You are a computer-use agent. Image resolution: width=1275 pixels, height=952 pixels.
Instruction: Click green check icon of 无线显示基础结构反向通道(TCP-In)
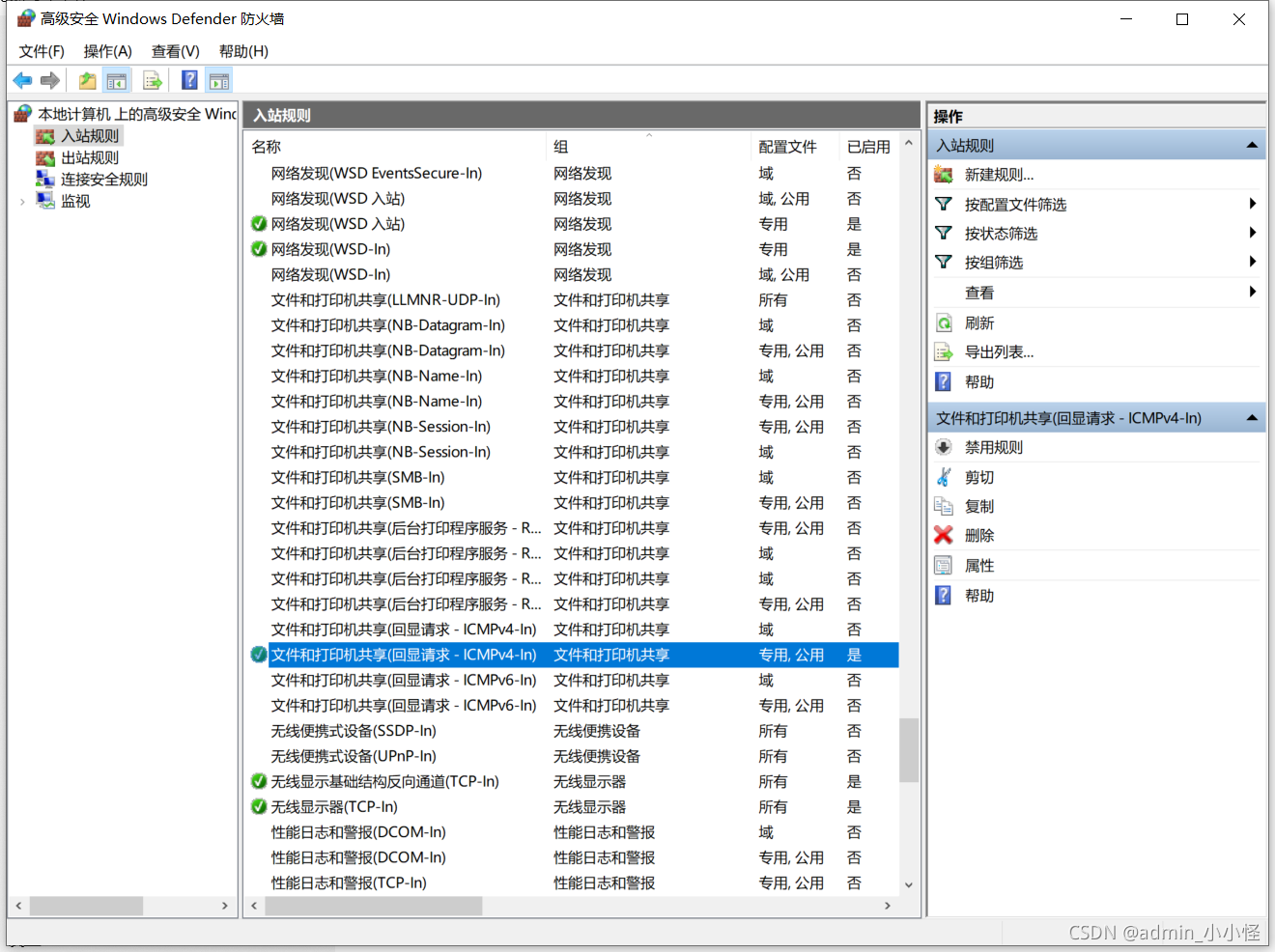click(x=259, y=781)
